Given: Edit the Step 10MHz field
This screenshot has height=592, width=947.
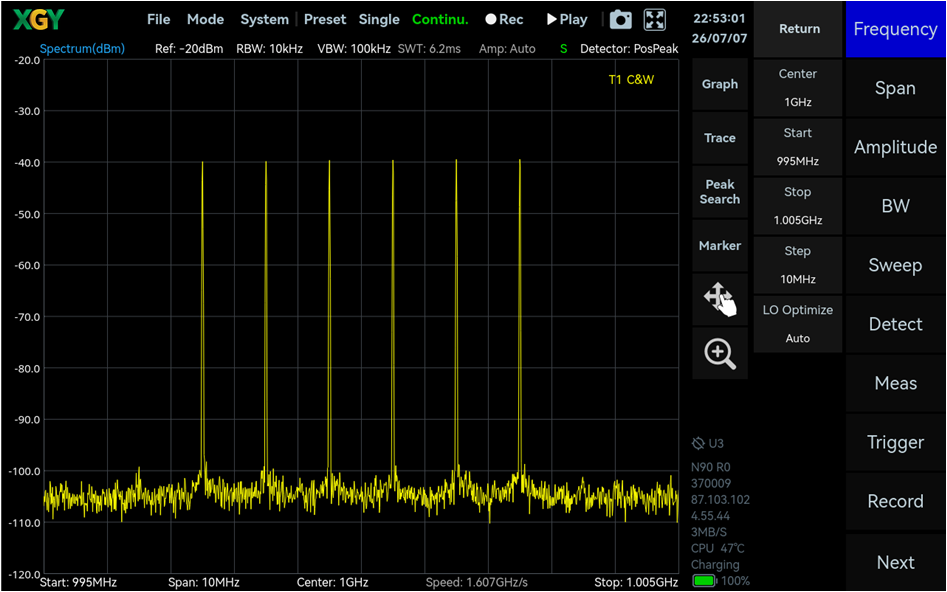Looking at the screenshot, I should coord(798,265).
